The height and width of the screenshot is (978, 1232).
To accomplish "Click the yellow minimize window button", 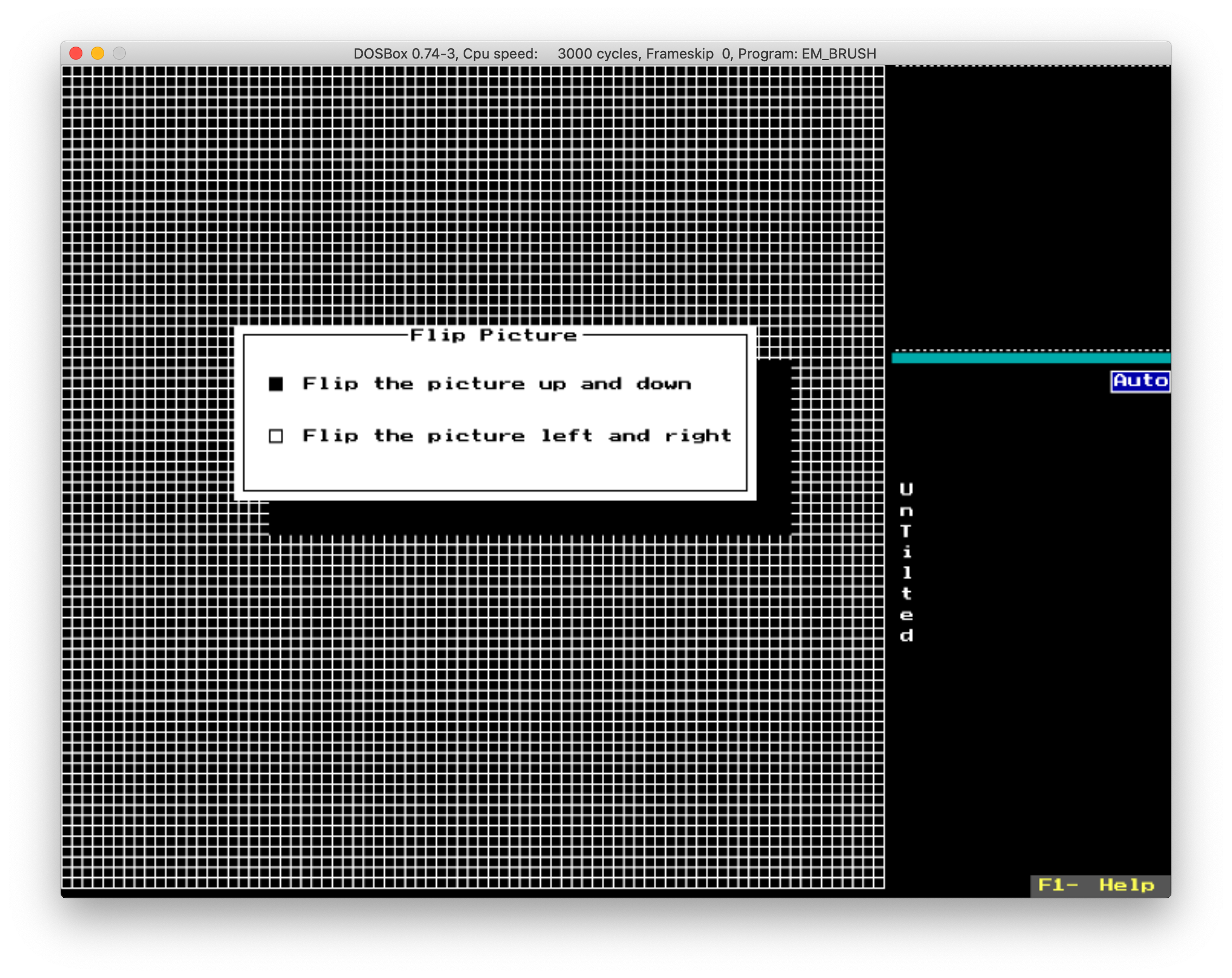I will point(98,53).
